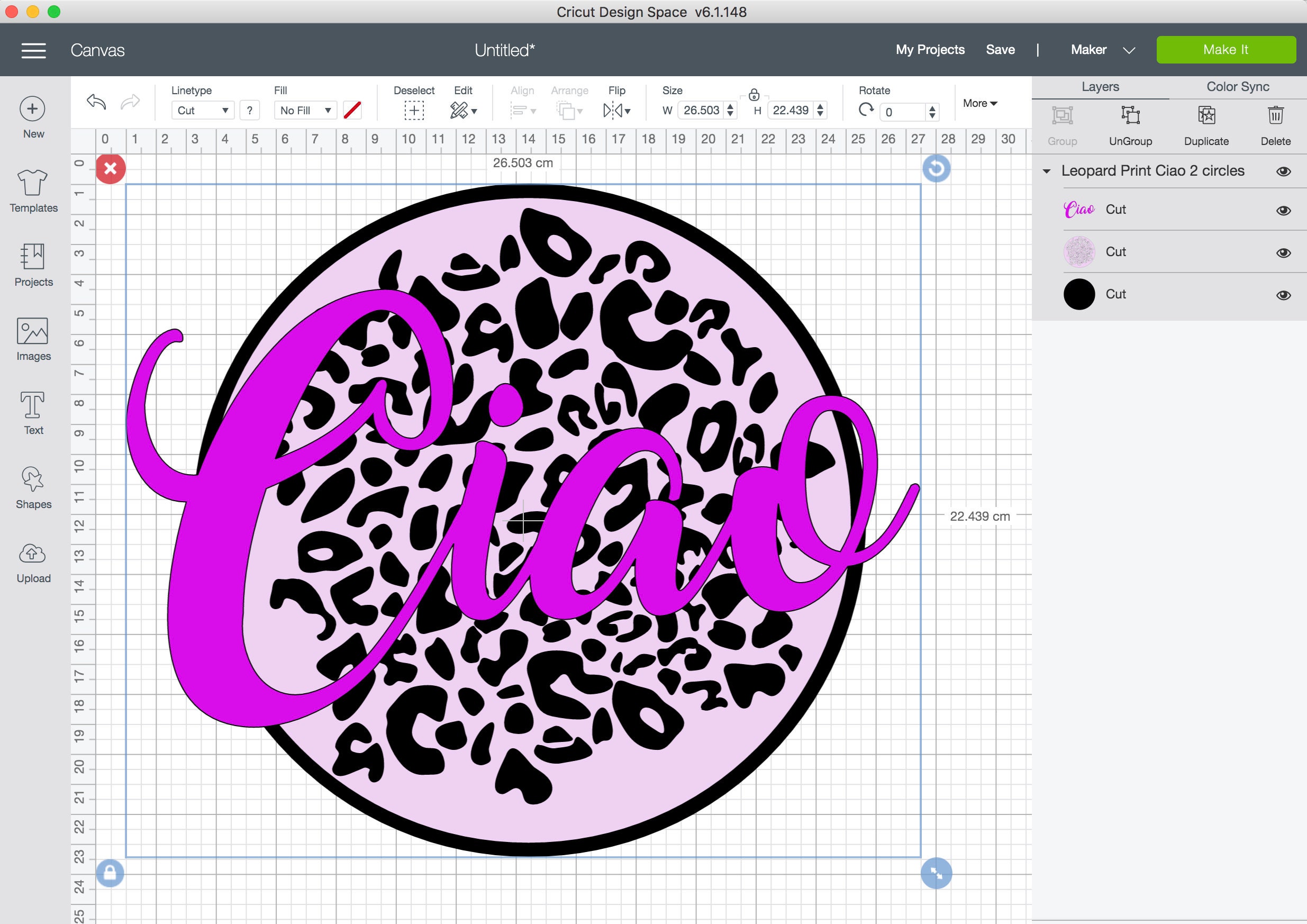Viewport: 1307px width, 924px height.
Task: Collapse the Leopard Print Ciao 2 circles group
Action: pyautogui.click(x=1047, y=170)
